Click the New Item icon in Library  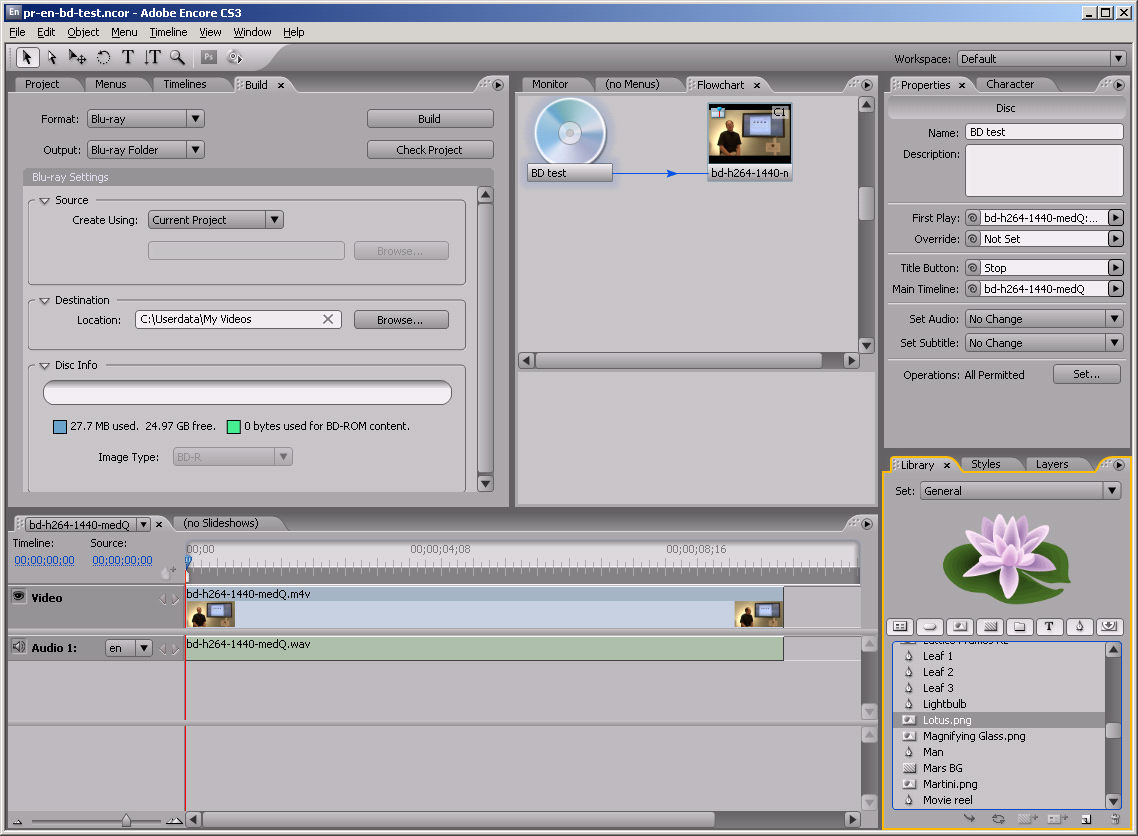tap(1086, 819)
